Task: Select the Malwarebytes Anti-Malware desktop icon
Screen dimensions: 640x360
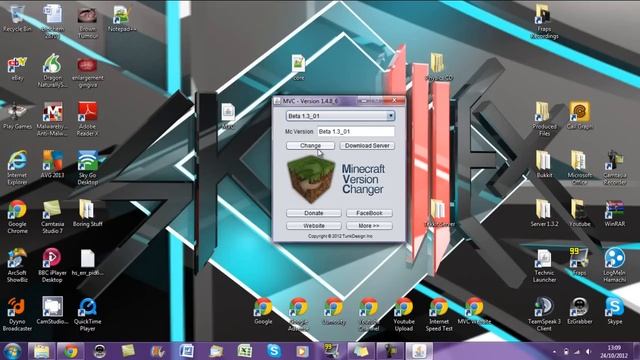Action: (52, 118)
